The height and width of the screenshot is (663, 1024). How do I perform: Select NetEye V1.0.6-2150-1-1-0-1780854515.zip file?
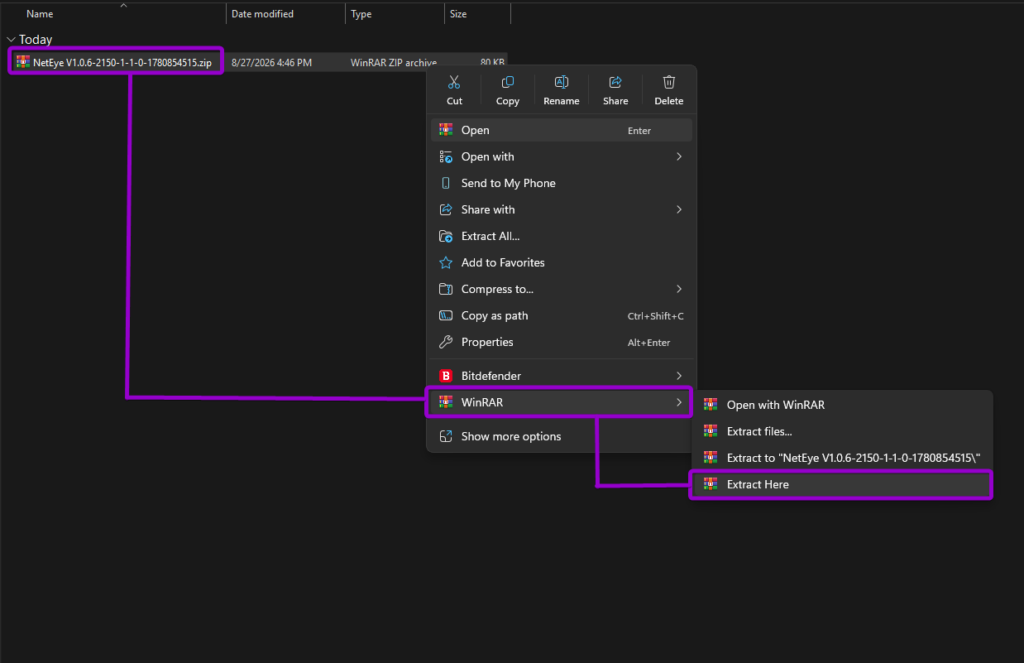[122, 63]
